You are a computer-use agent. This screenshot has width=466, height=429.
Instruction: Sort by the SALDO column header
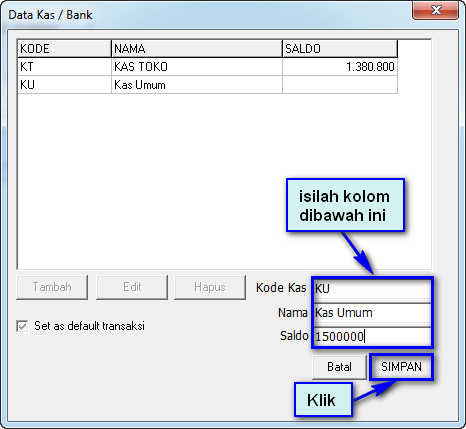tap(340, 49)
